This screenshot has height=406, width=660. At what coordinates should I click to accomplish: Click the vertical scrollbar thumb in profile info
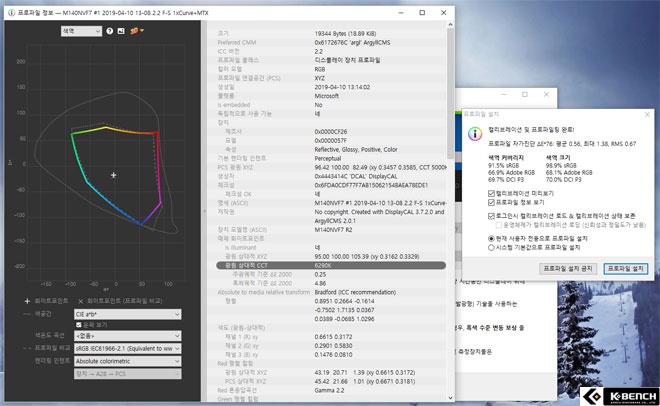[x=450, y=93]
